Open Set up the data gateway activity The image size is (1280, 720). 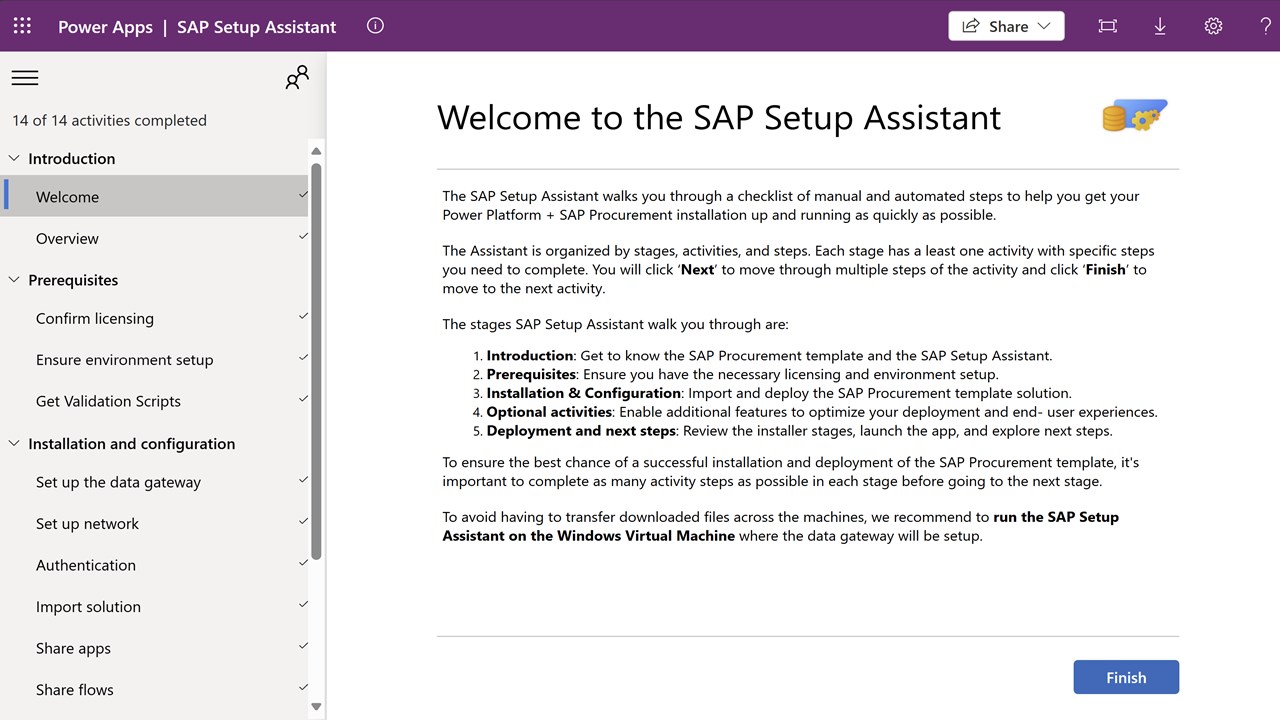click(156, 482)
